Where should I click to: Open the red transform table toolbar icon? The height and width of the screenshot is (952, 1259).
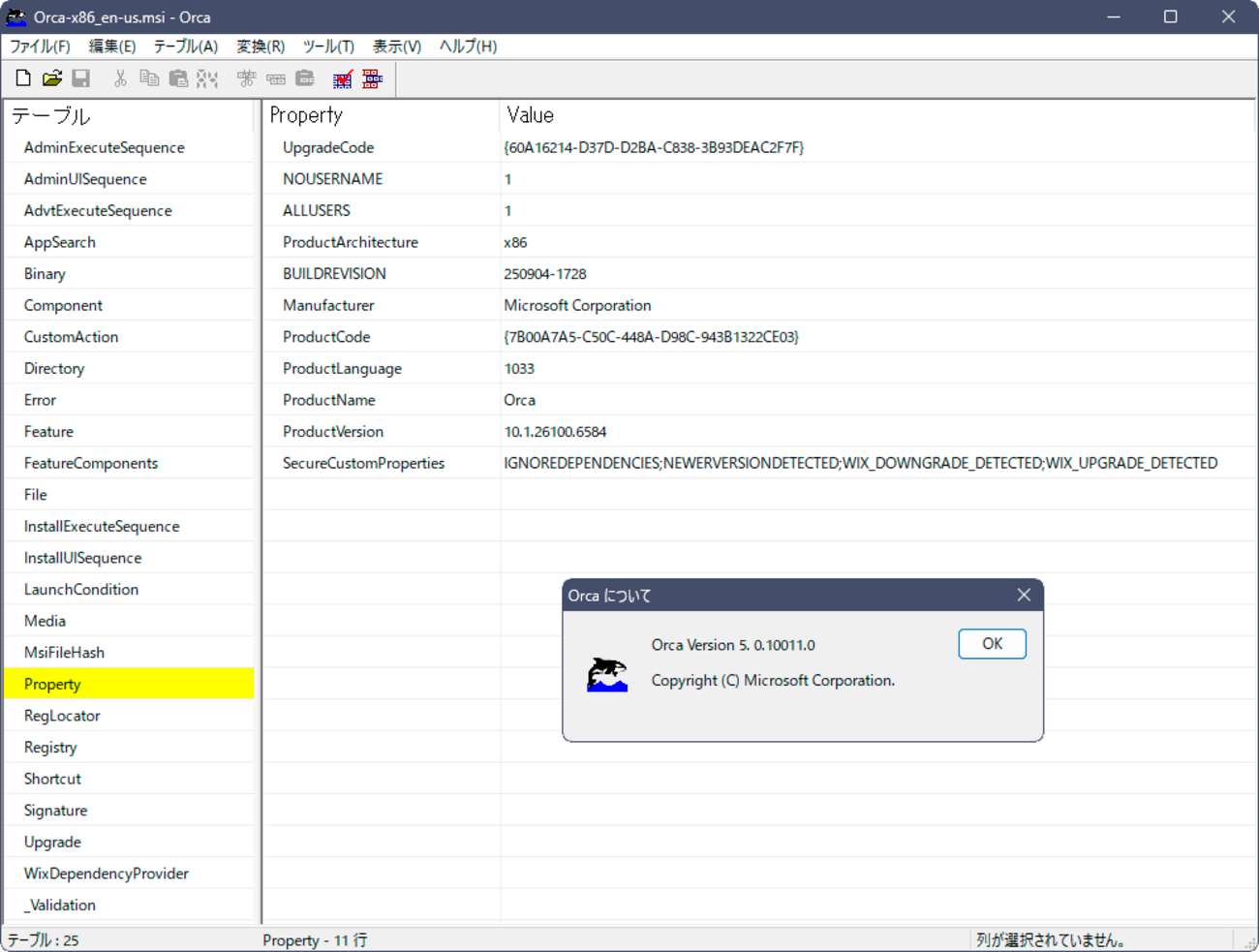tap(371, 77)
